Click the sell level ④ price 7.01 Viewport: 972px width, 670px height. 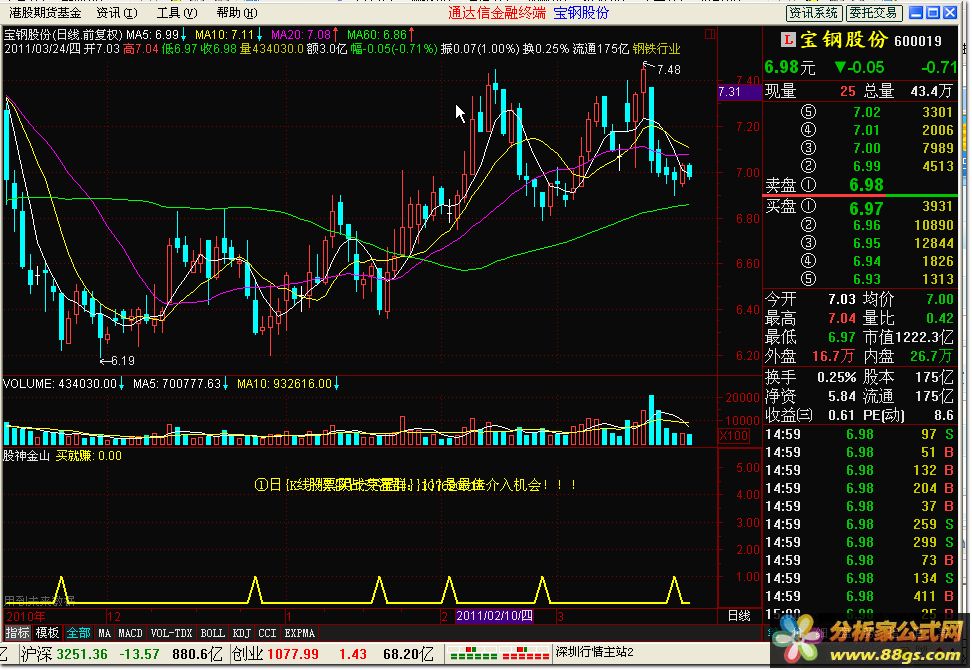[x=867, y=130]
